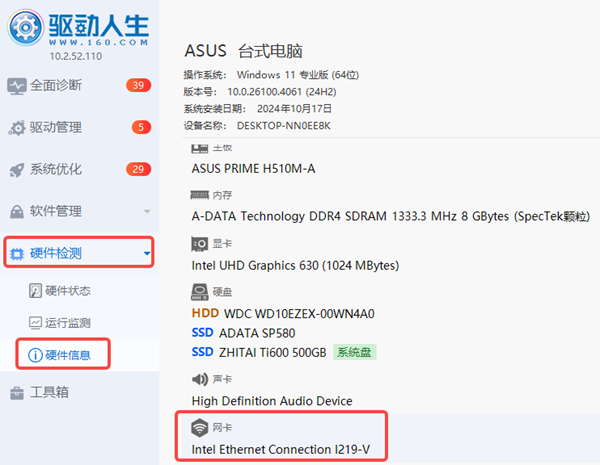This screenshot has width=600, height=465.
Task: Click ASUS PRIME H510M-A motherboard name
Action: [x=253, y=168]
